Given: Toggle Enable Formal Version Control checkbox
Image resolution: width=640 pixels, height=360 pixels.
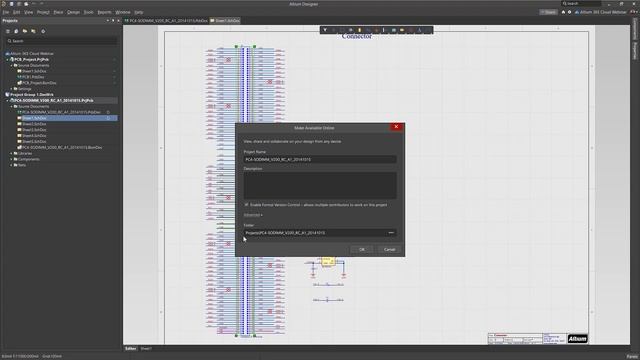Looking at the screenshot, I should (246, 204).
